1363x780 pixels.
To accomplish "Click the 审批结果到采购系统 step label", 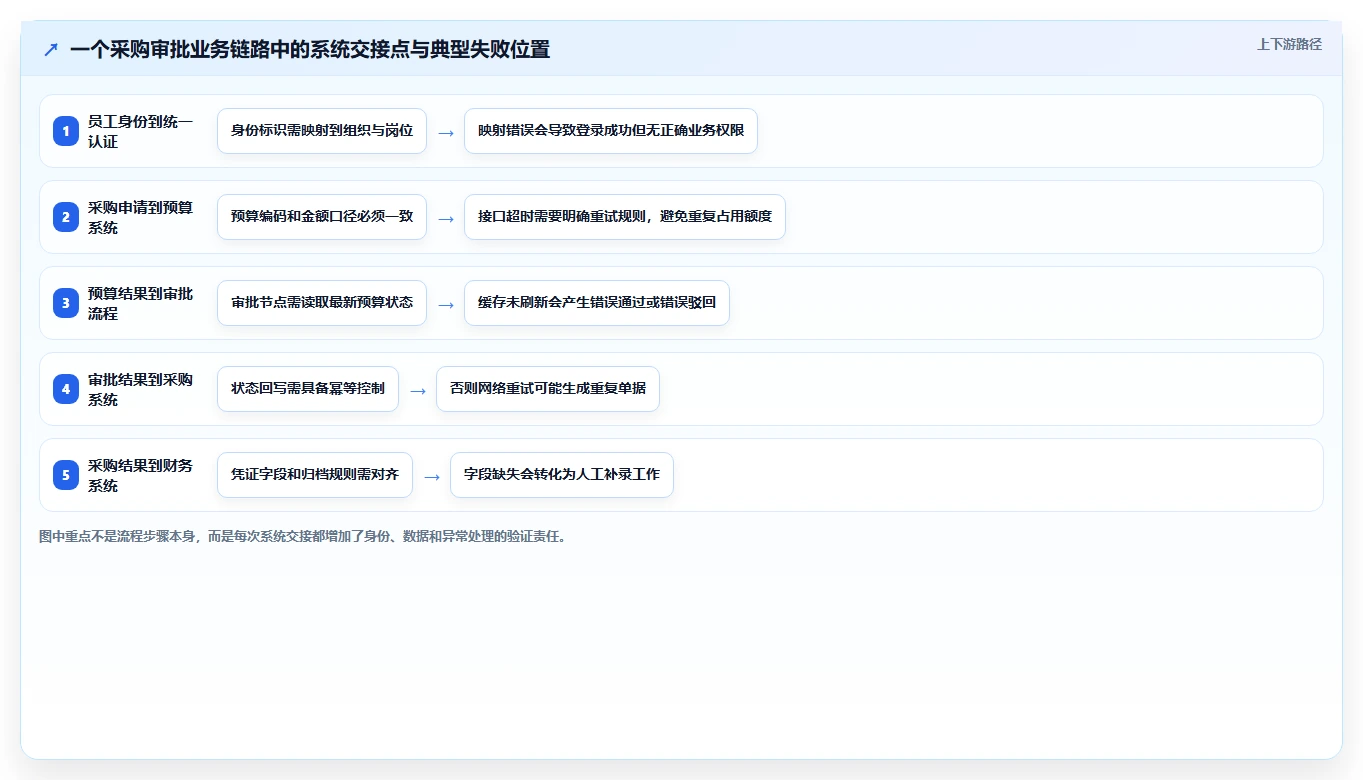I will pyautogui.click(x=141, y=389).
